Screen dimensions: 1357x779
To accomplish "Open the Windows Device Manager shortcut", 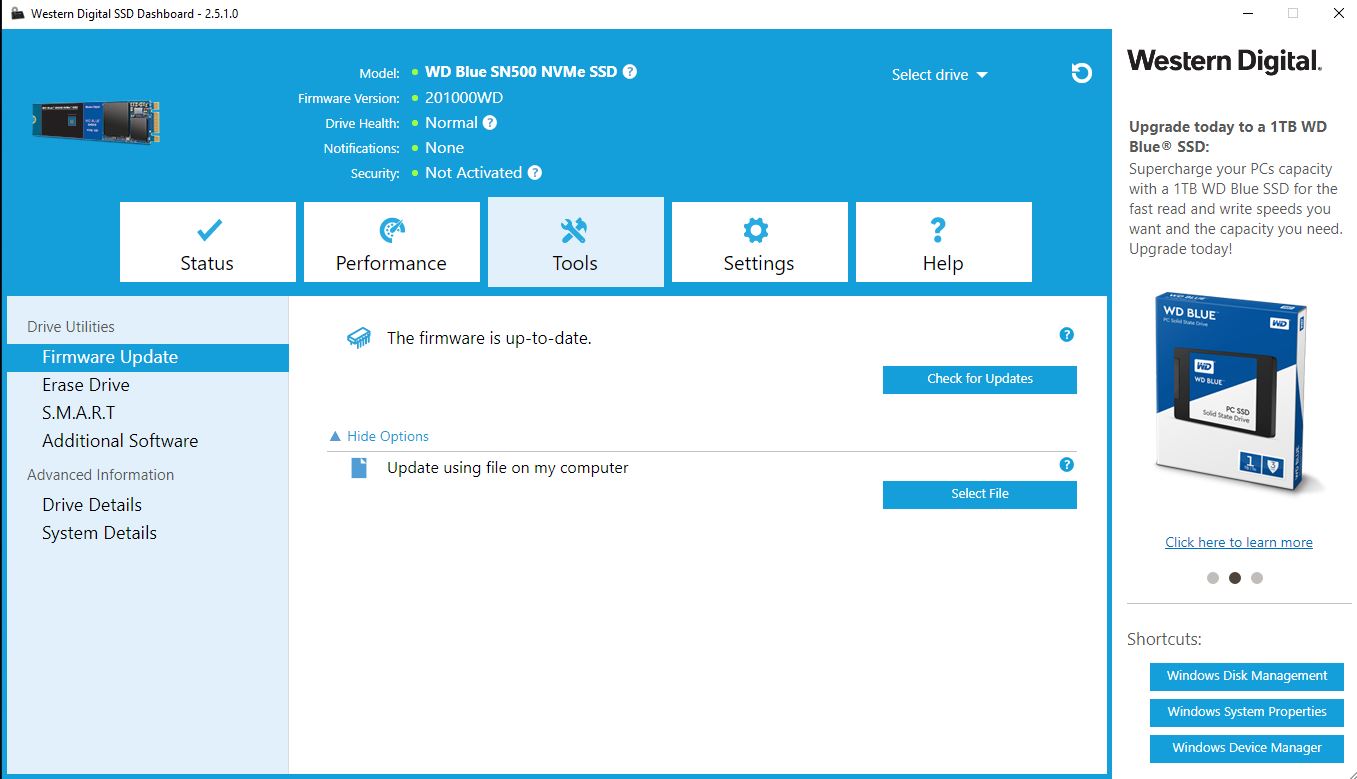I will click(x=1247, y=748).
